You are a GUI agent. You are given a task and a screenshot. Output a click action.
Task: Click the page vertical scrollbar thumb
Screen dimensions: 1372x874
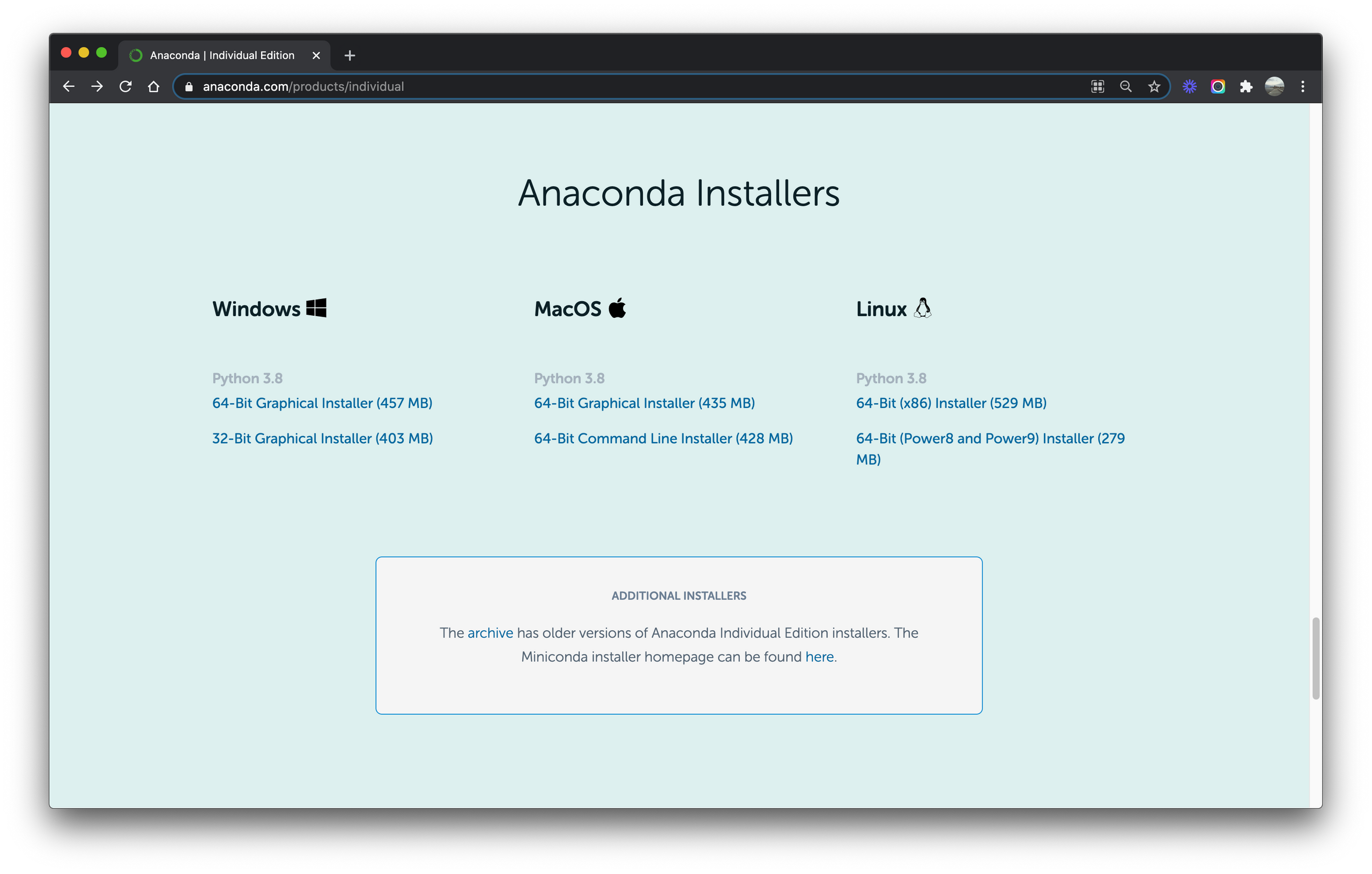[1316, 658]
